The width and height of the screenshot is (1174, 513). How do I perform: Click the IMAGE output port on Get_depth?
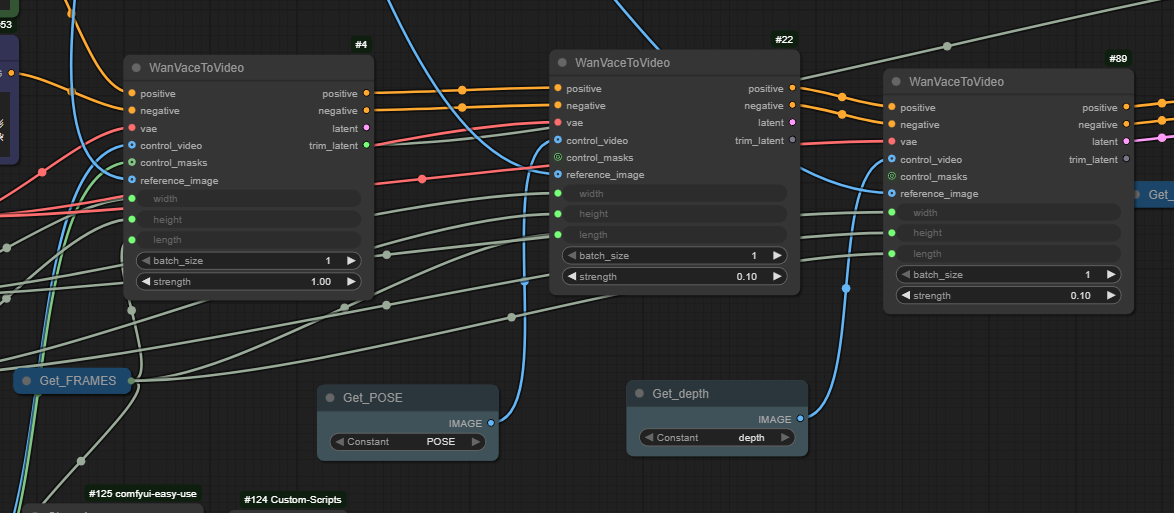pos(800,419)
